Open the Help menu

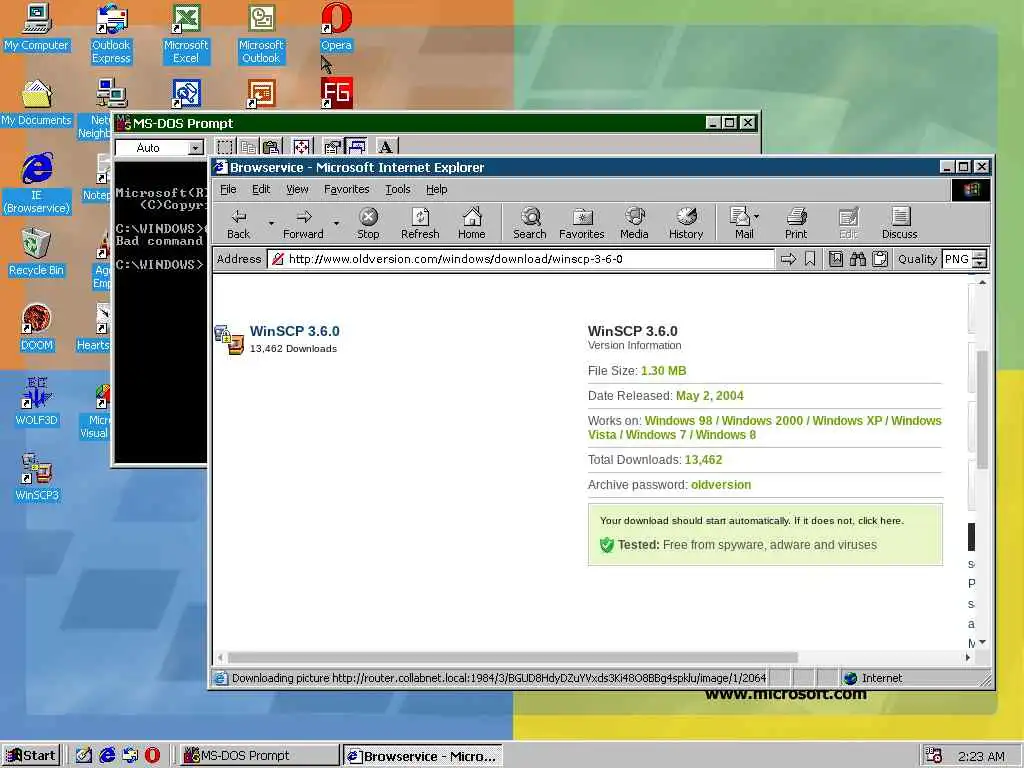(437, 189)
